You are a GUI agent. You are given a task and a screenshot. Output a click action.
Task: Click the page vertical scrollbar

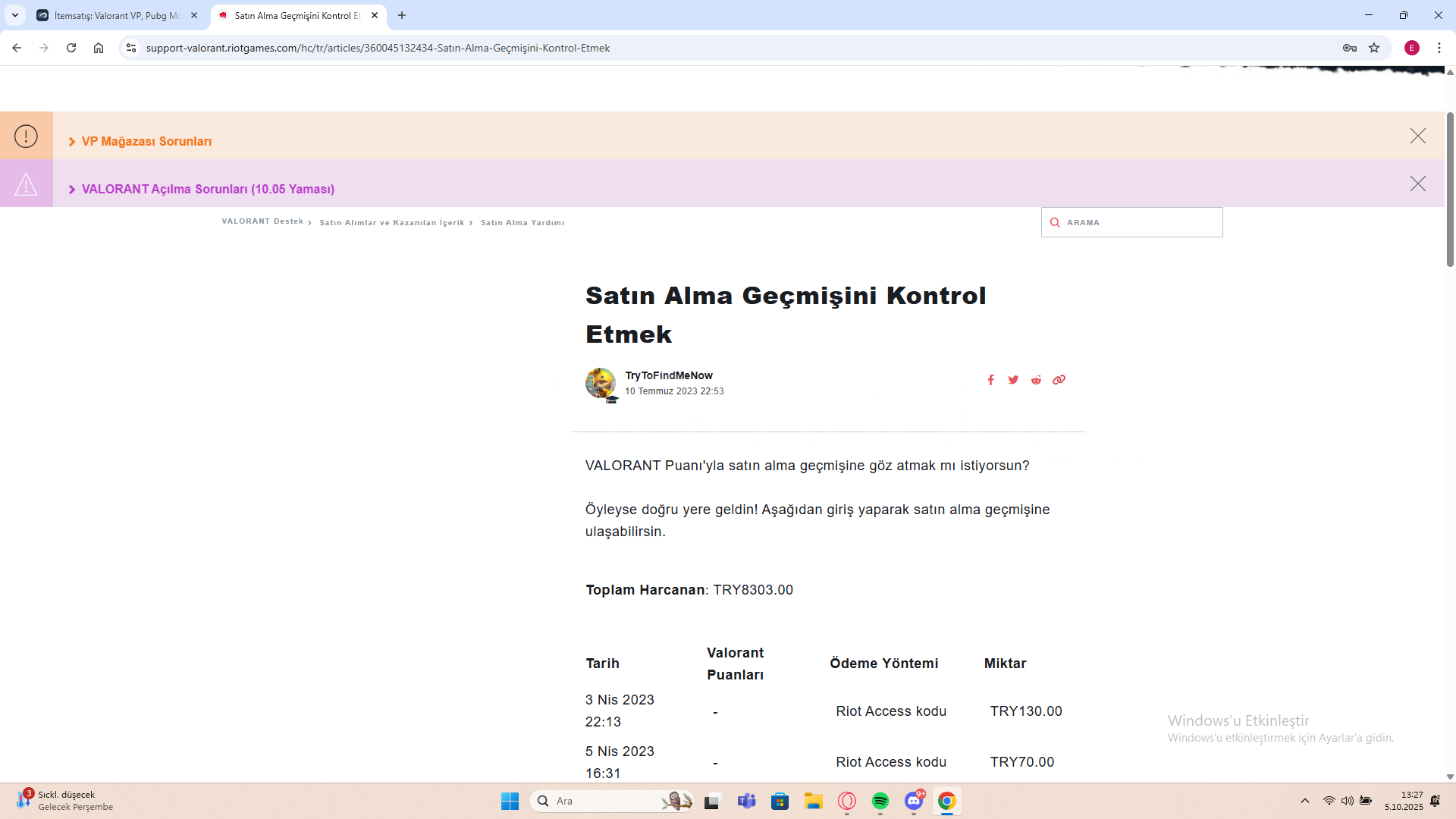[1449, 190]
